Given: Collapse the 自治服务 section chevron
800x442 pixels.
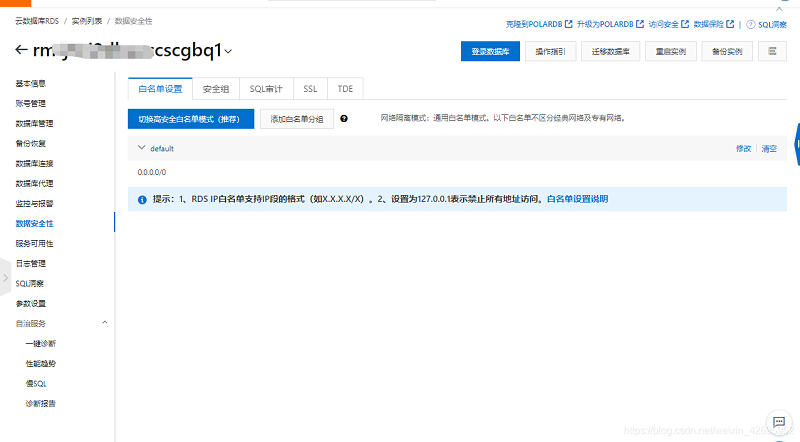Looking at the screenshot, I should pyautogui.click(x=105, y=323).
